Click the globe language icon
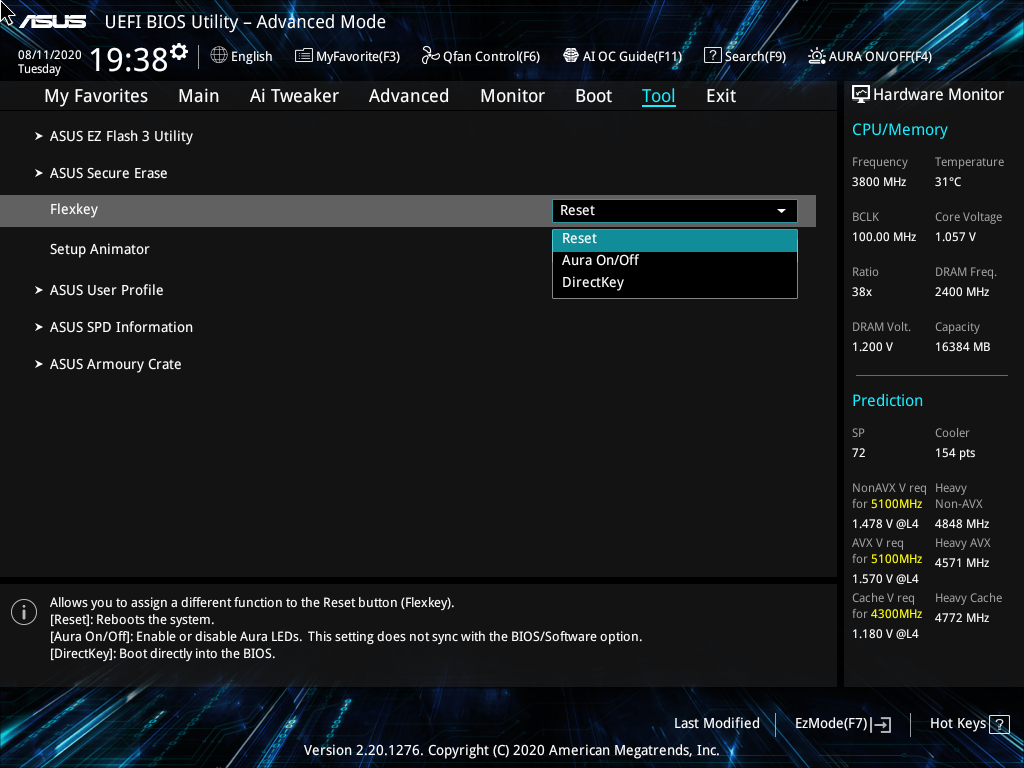1024x768 pixels. pyautogui.click(x=219, y=56)
